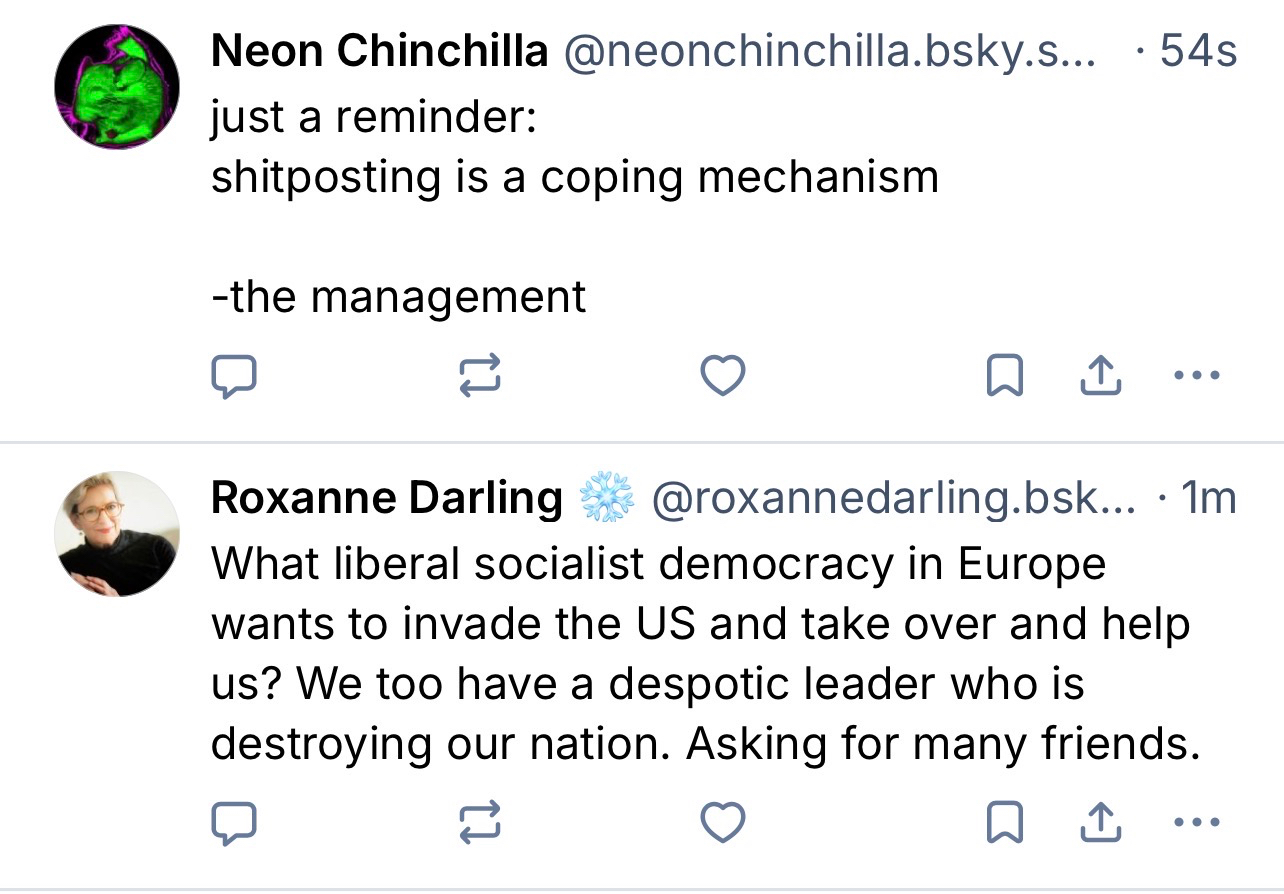The height and width of the screenshot is (894, 1284).
Task: Visit Roxanne Darling's profile via display name
Action: pyautogui.click(x=386, y=498)
